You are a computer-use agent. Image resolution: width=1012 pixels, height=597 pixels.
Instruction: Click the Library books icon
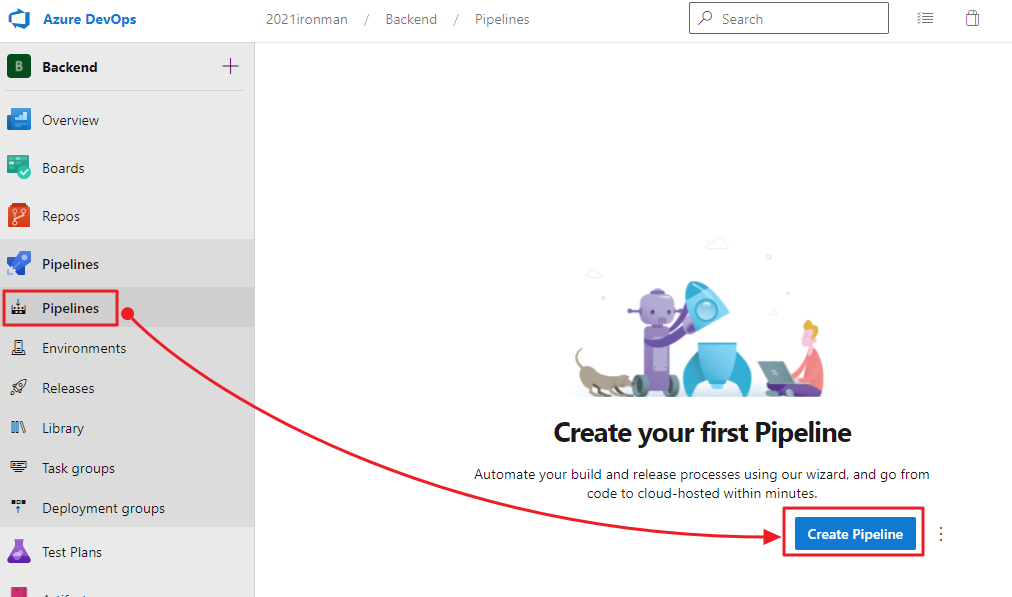(19, 427)
